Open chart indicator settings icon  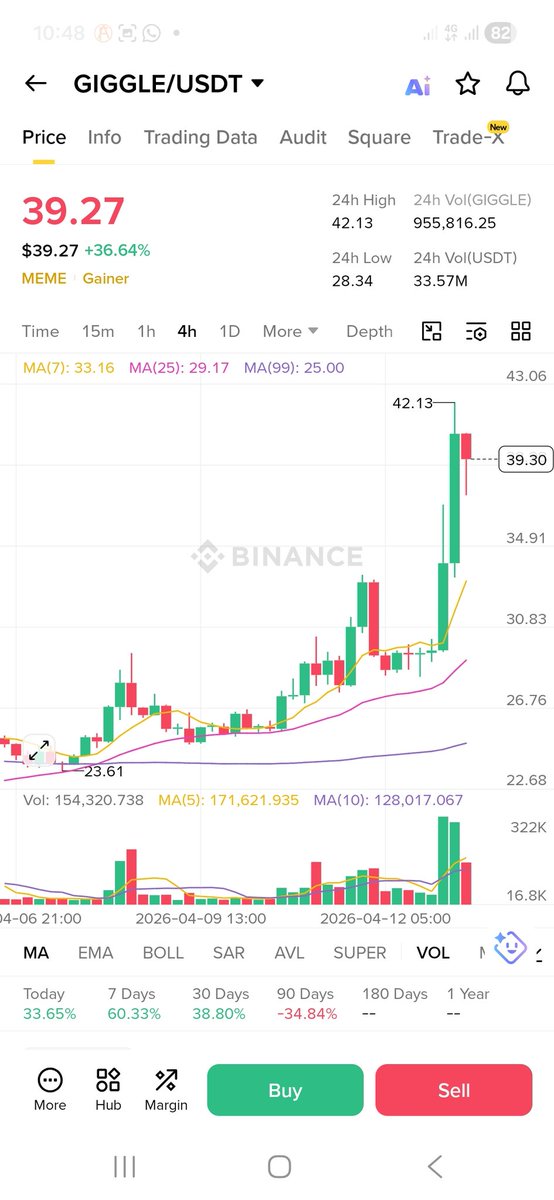point(476,332)
